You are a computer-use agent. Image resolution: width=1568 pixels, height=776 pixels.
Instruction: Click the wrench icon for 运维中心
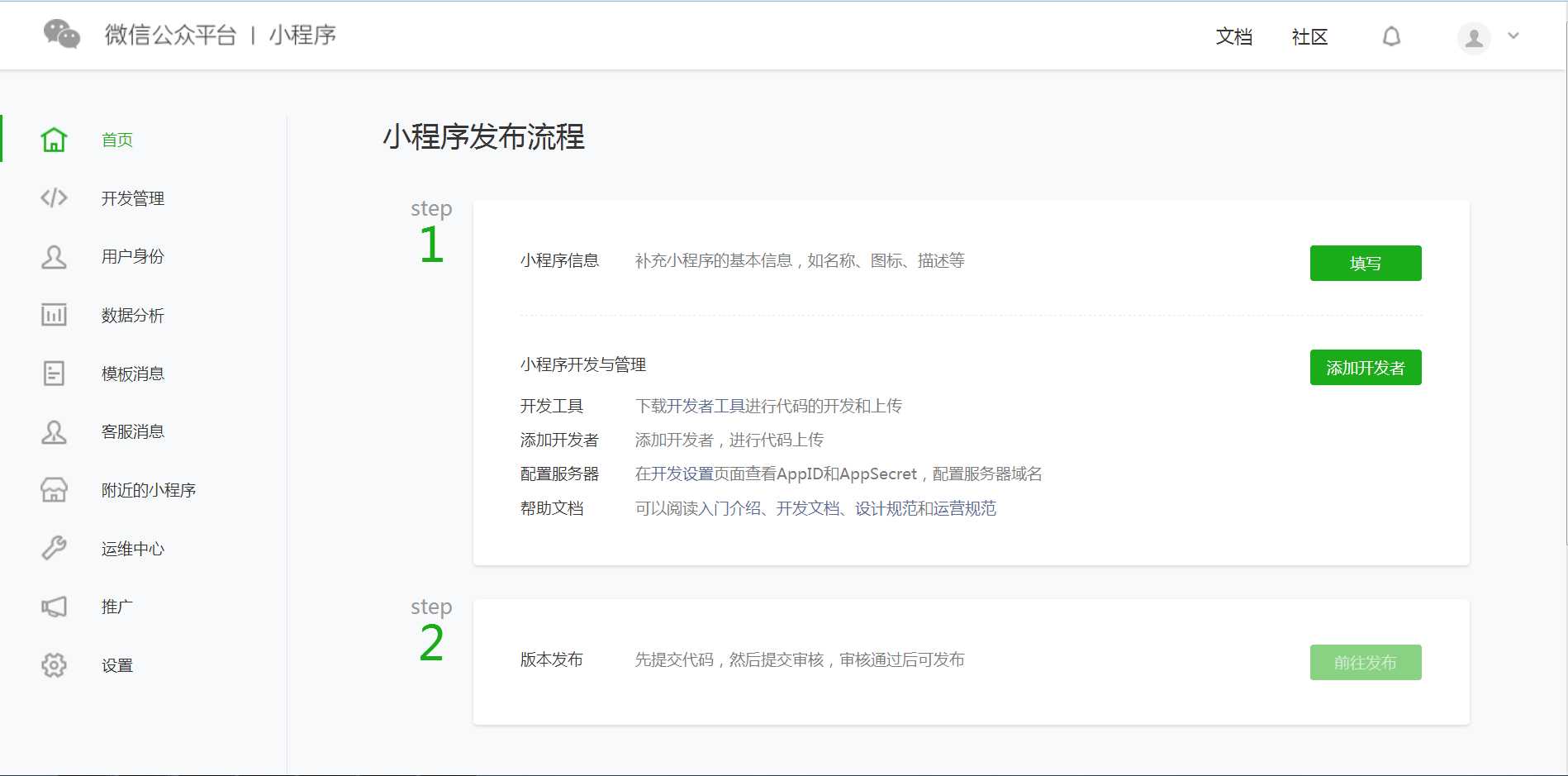tap(54, 548)
